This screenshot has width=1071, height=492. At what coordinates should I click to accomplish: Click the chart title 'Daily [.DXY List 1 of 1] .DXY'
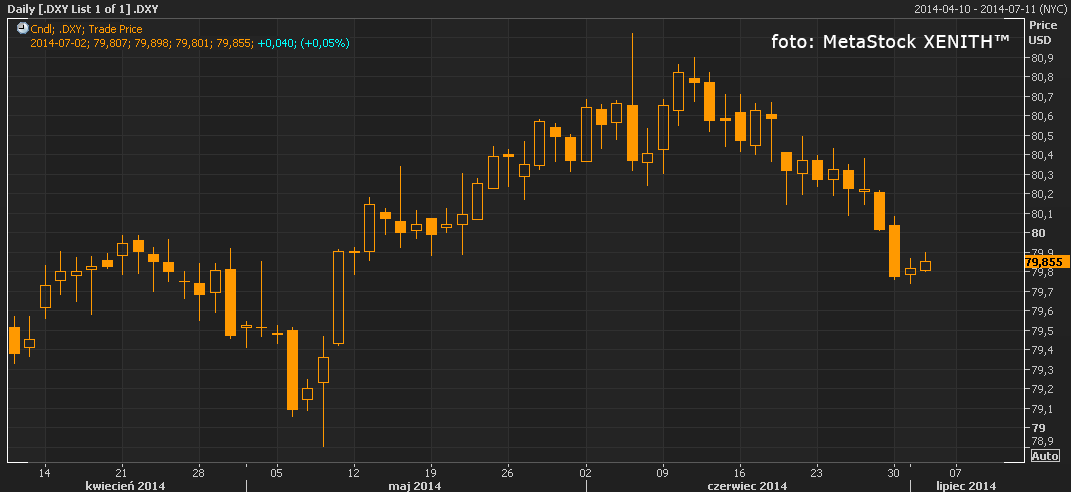point(83,9)
